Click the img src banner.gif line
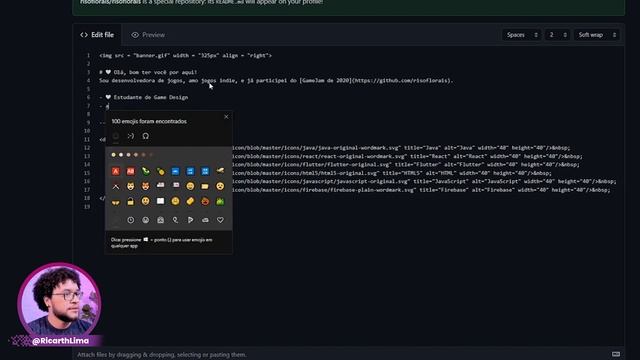 coord(185,56)
